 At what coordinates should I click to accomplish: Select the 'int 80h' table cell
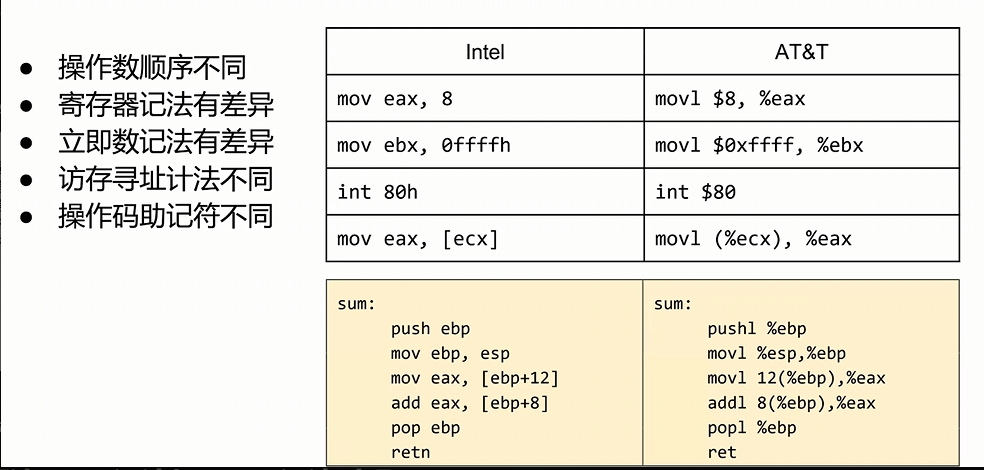click(x=484, y=191)
